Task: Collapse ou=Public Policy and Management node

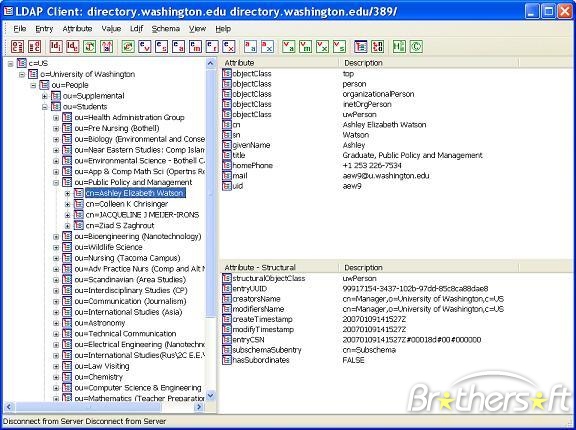Action: tap(56, 183)
